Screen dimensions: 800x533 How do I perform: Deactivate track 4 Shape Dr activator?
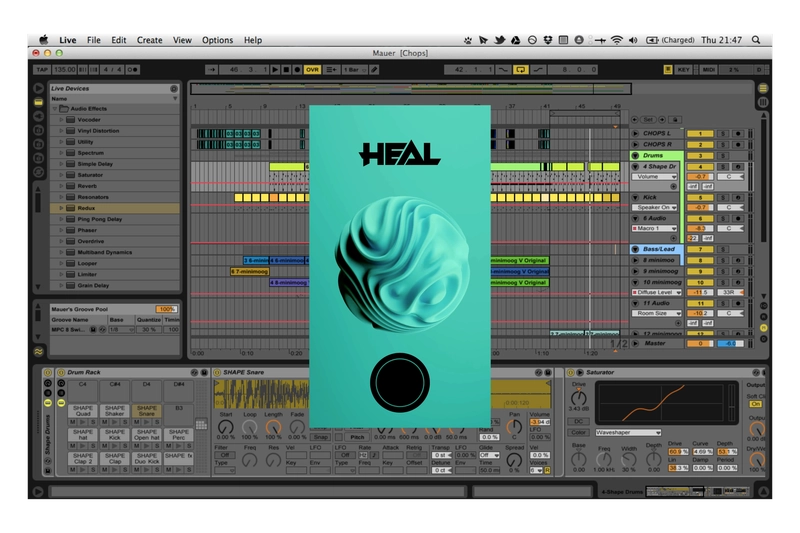[x=700, y=167]
